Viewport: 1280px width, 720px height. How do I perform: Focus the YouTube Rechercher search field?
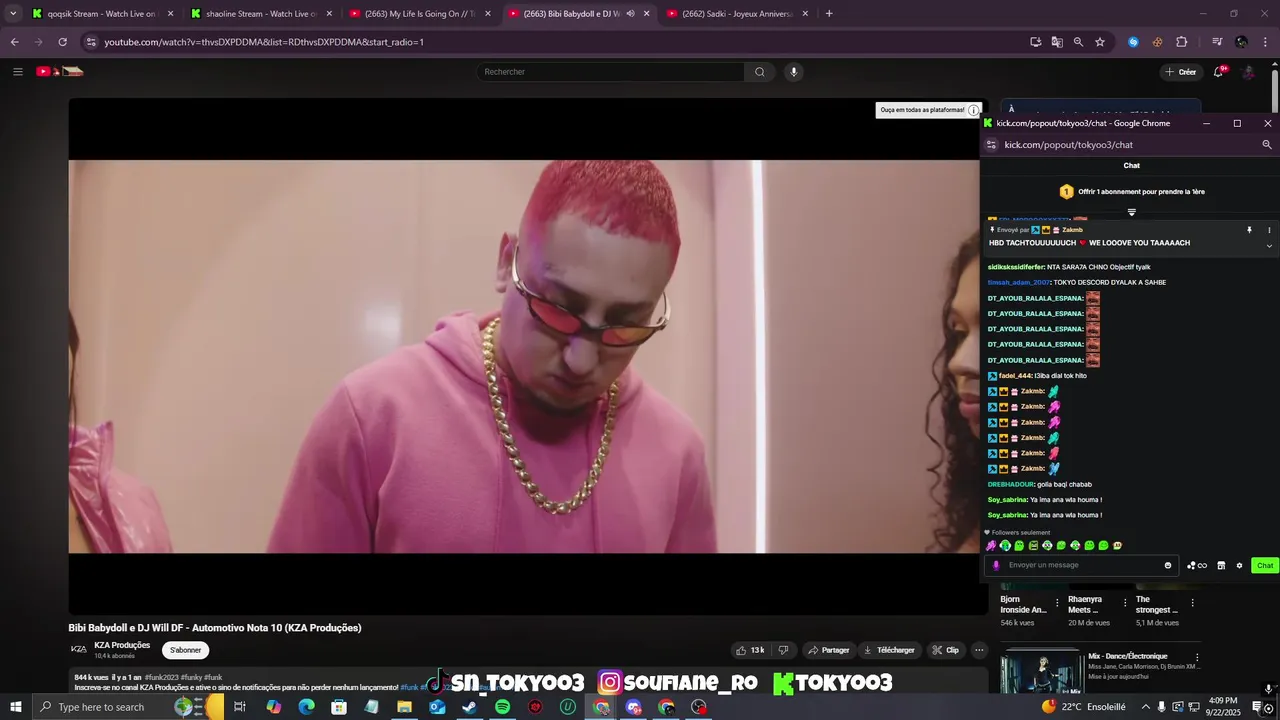tap(610, 72)
